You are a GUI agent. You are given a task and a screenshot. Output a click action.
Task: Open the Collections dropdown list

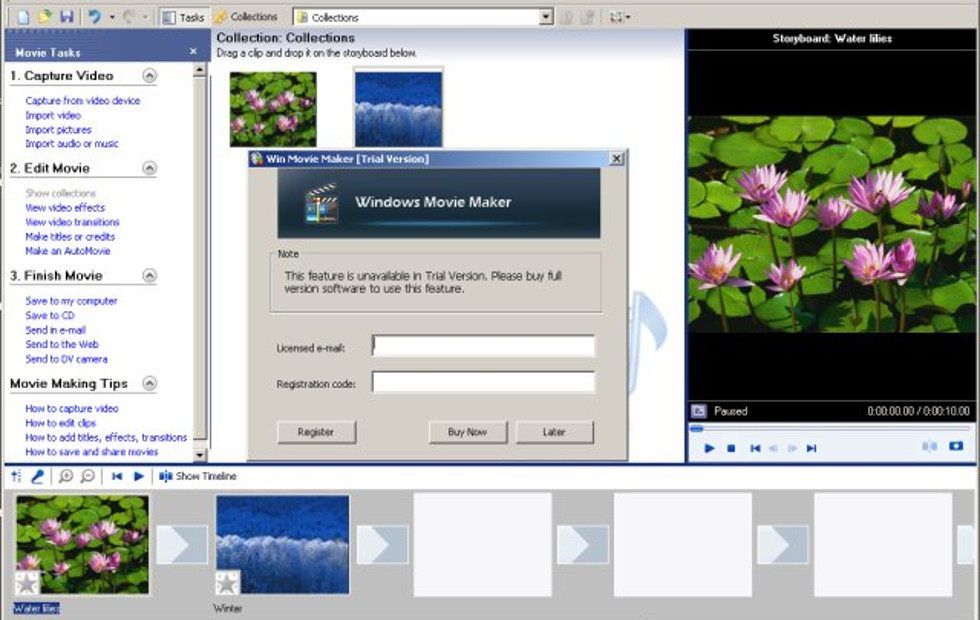click(545, 17)
